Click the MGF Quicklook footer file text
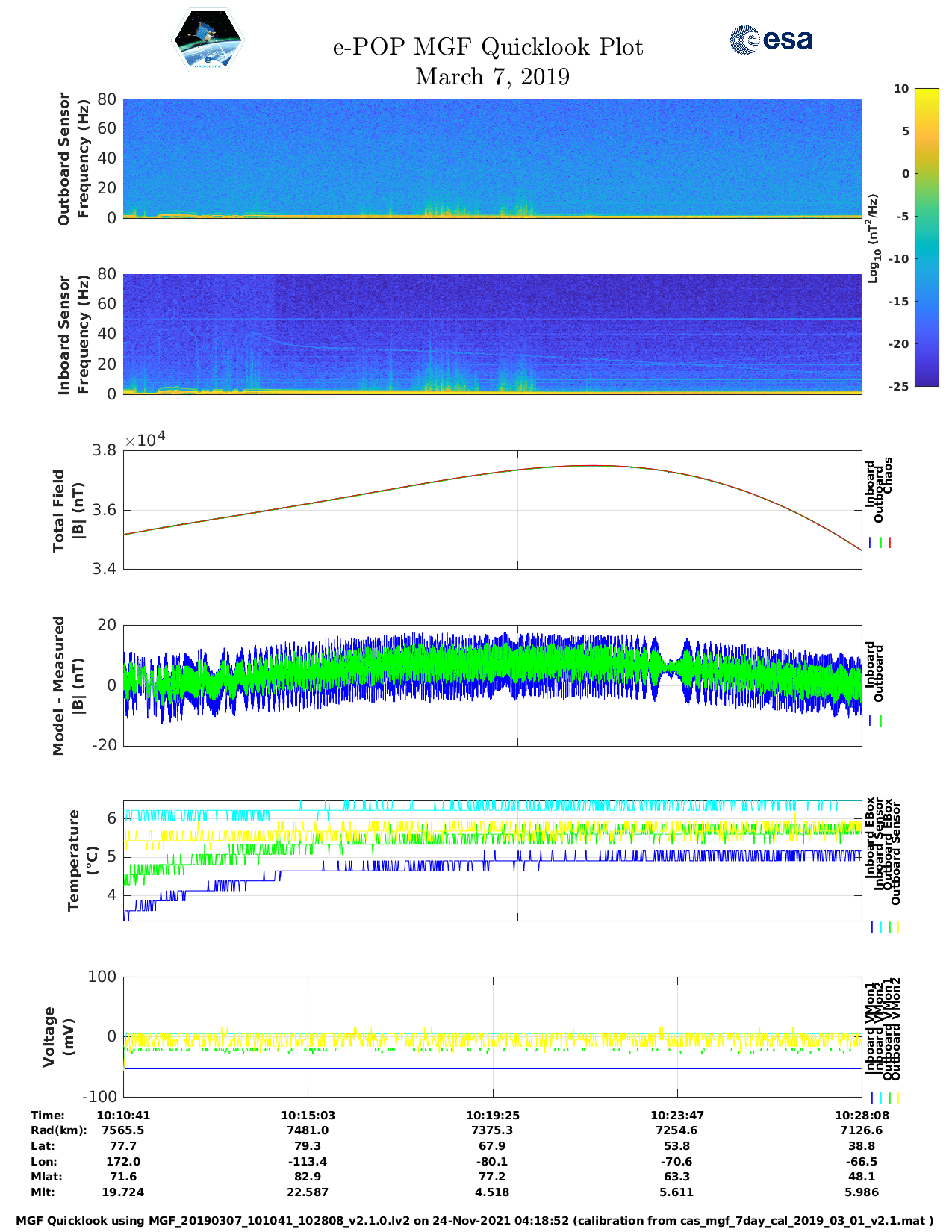 point(475,1221)
